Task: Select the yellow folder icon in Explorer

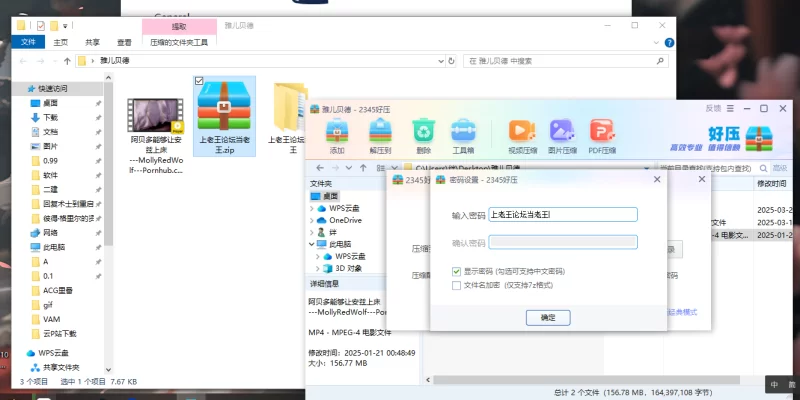Action: (x=289, y=107)
